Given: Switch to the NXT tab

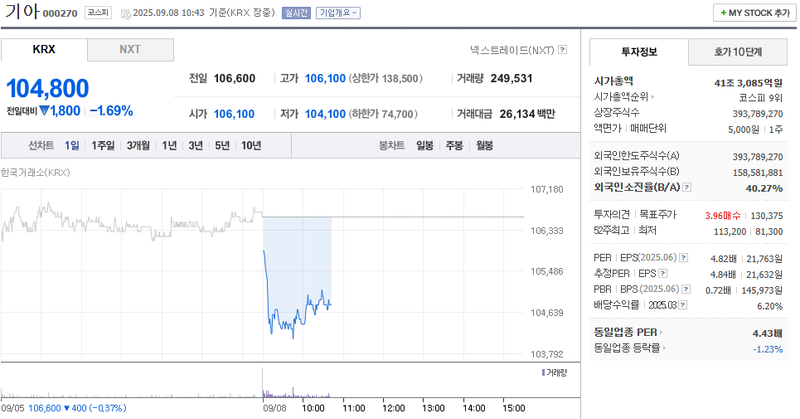Looking at the screenshot, I should click(130, 50).
